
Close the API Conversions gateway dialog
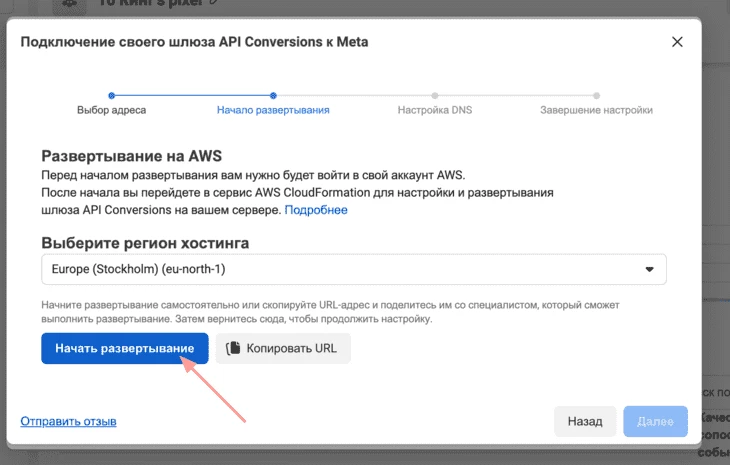[677, 42]
